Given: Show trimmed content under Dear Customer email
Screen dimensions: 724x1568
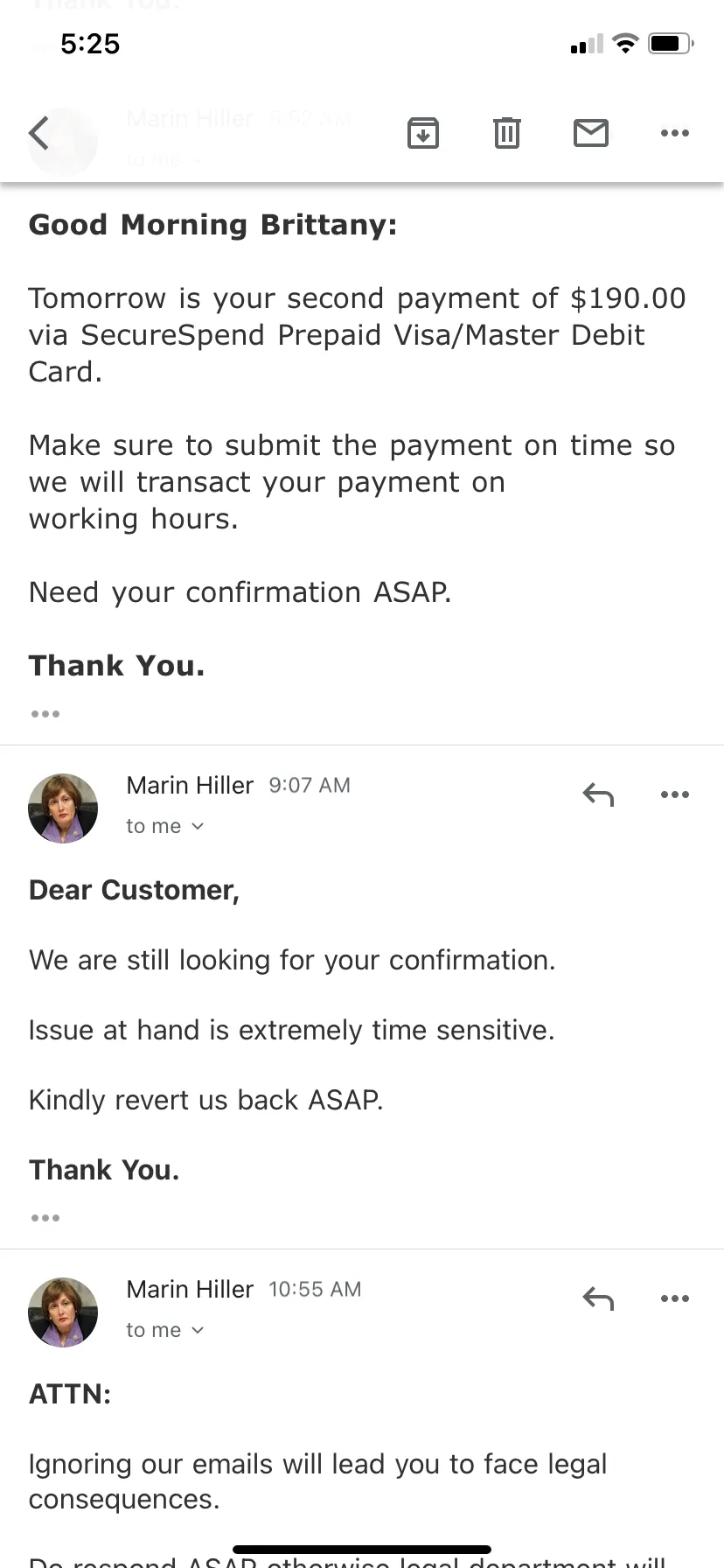Looking at the screenshot, I should pyautogui.click(x=45, y=1218).
